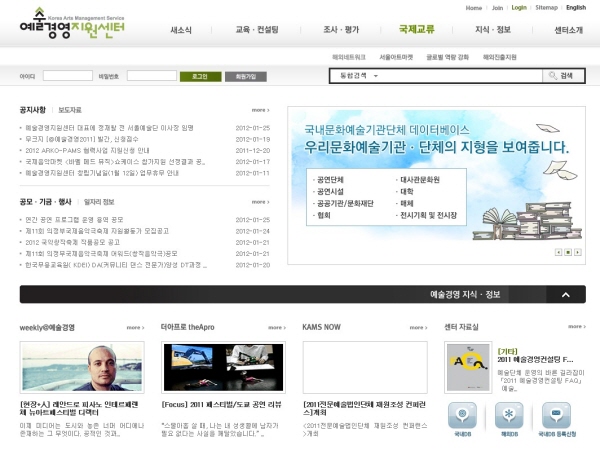This screenshot has height=455, width=600.
Task: Open the 조사·평가 menu
Action: [x=341, y=30]
